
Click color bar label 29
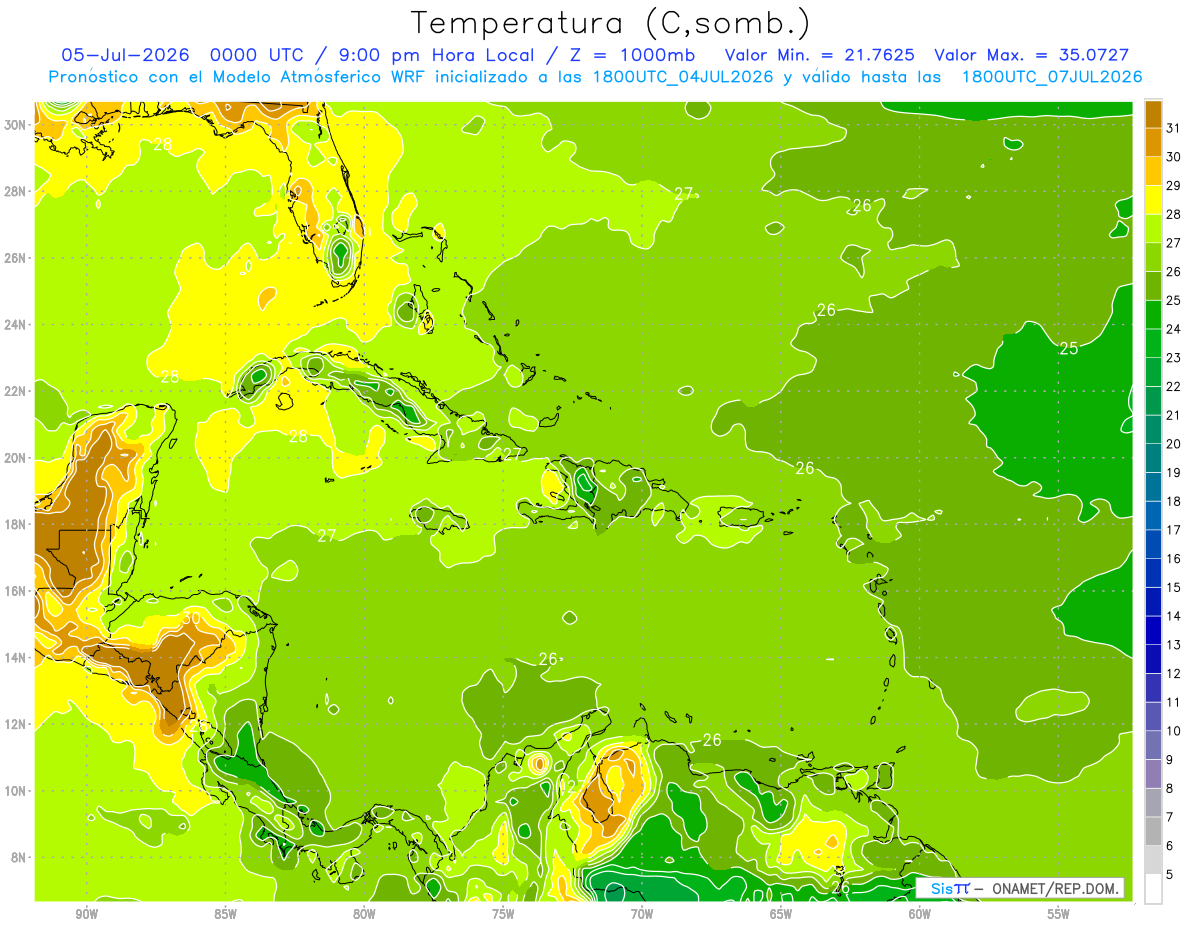pyautogui.click(x=1174, y=185)
